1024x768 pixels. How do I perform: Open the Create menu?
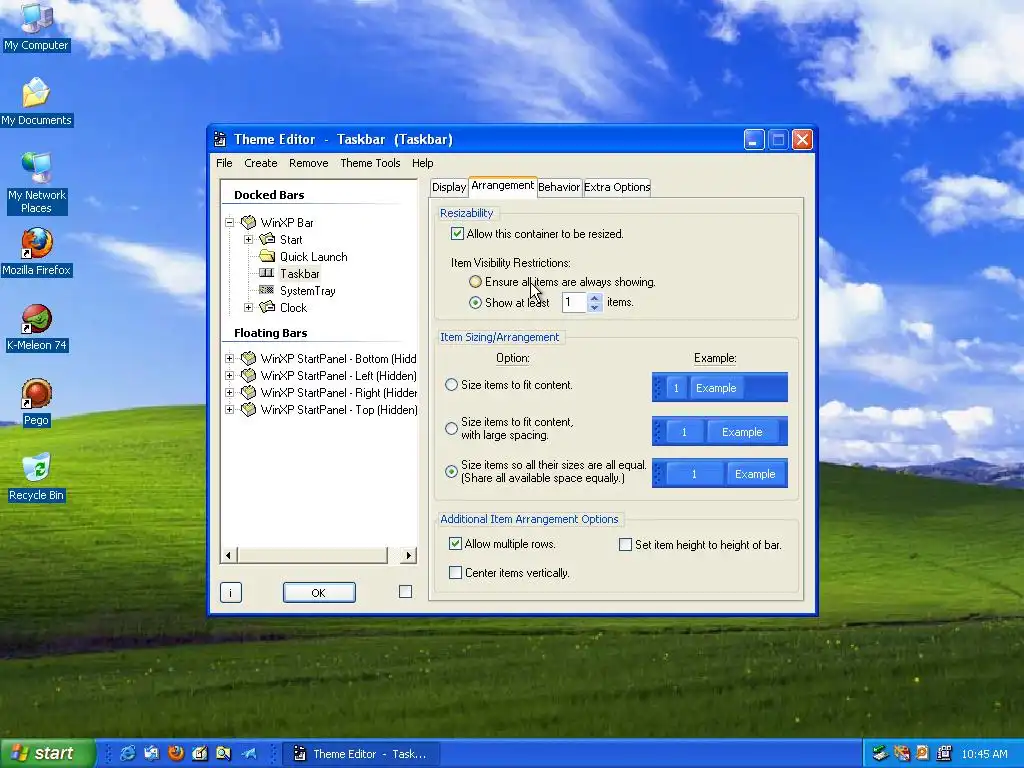pos(261,163)
